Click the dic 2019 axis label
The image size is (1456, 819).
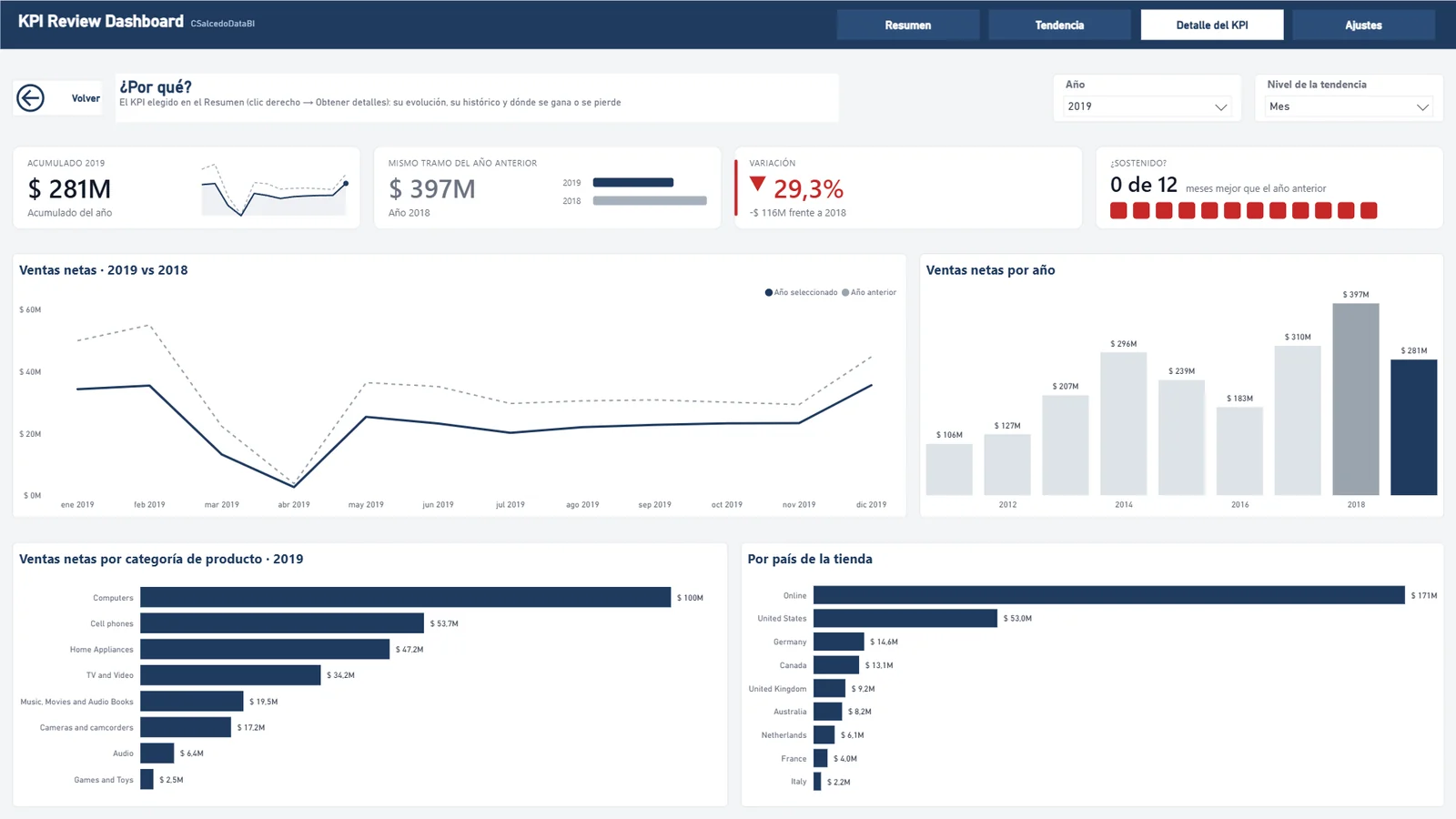click(871, 504)
